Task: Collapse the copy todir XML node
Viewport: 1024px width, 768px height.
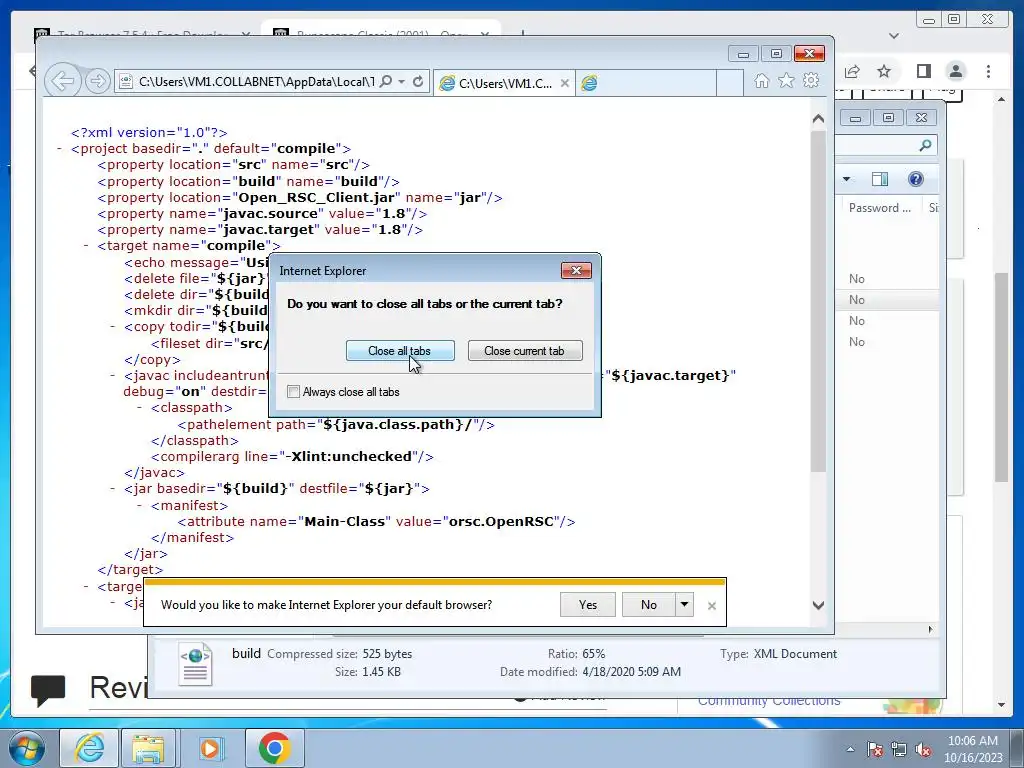Action: click(x=113, y=327)
